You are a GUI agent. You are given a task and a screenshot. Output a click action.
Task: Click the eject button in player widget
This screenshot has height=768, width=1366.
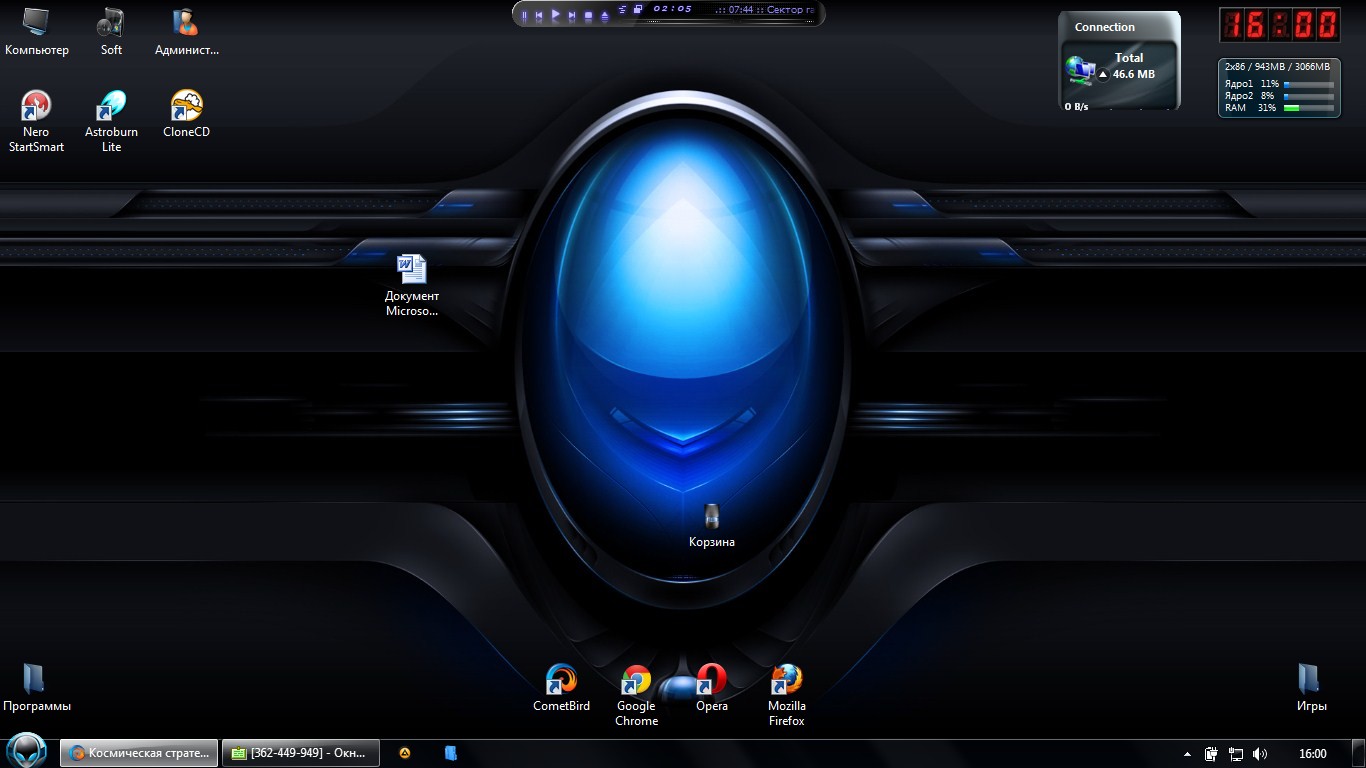click(x=605, y=16)
